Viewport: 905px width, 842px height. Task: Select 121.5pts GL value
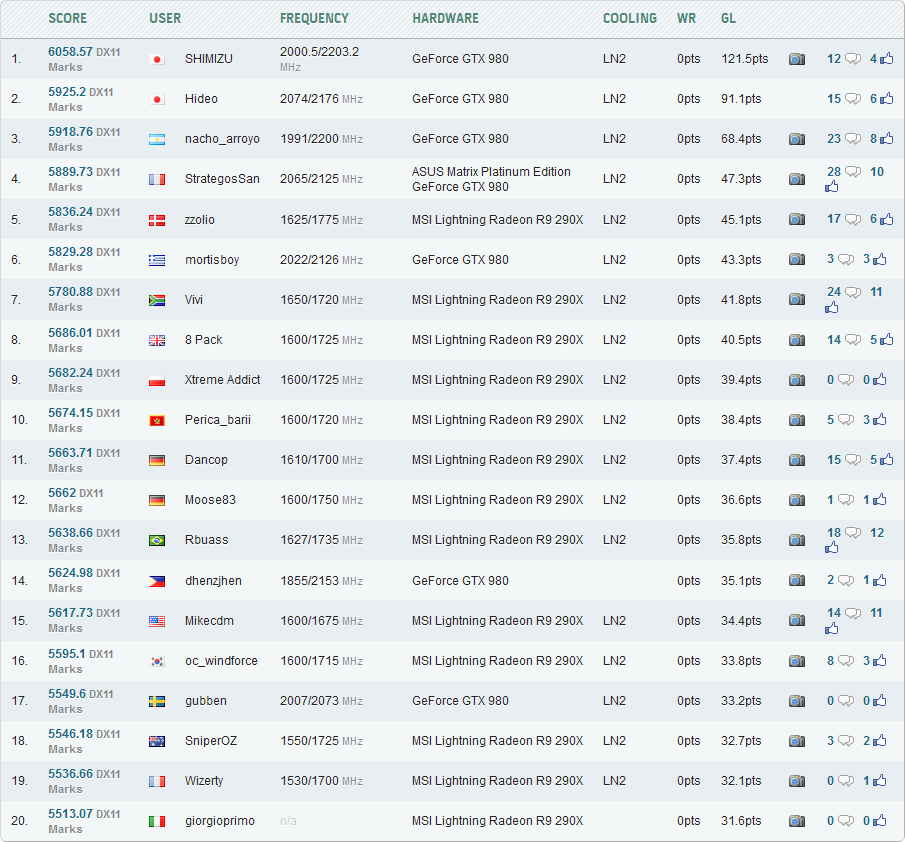[x=745, y=59]
